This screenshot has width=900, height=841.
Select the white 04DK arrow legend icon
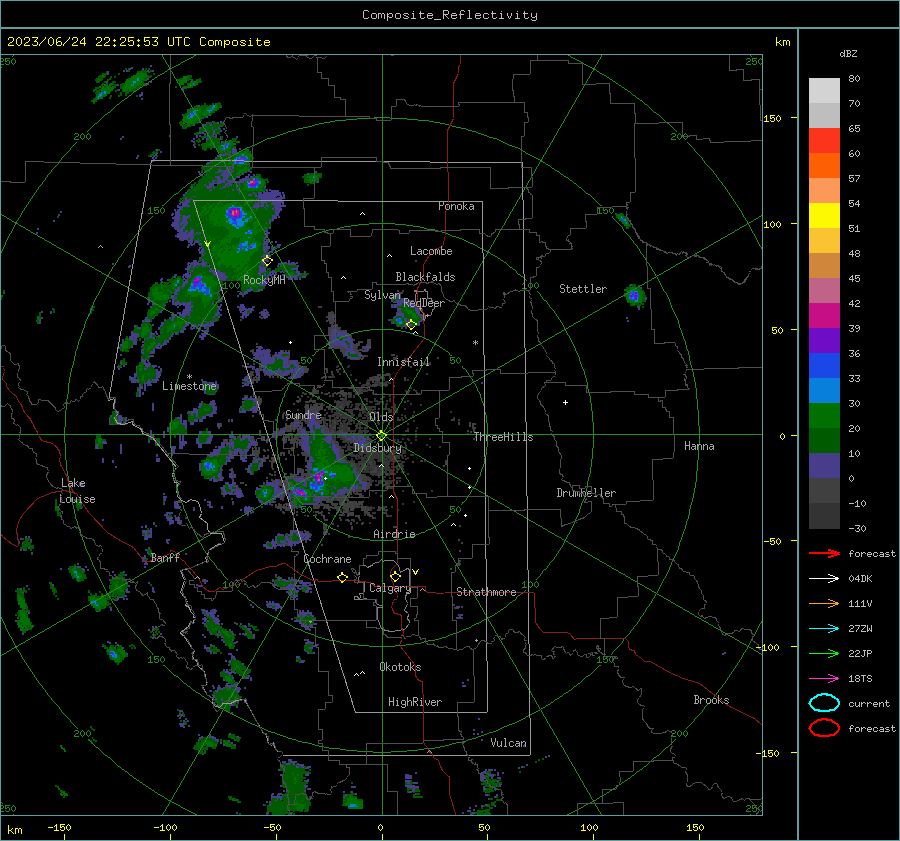tap(824, 579)
